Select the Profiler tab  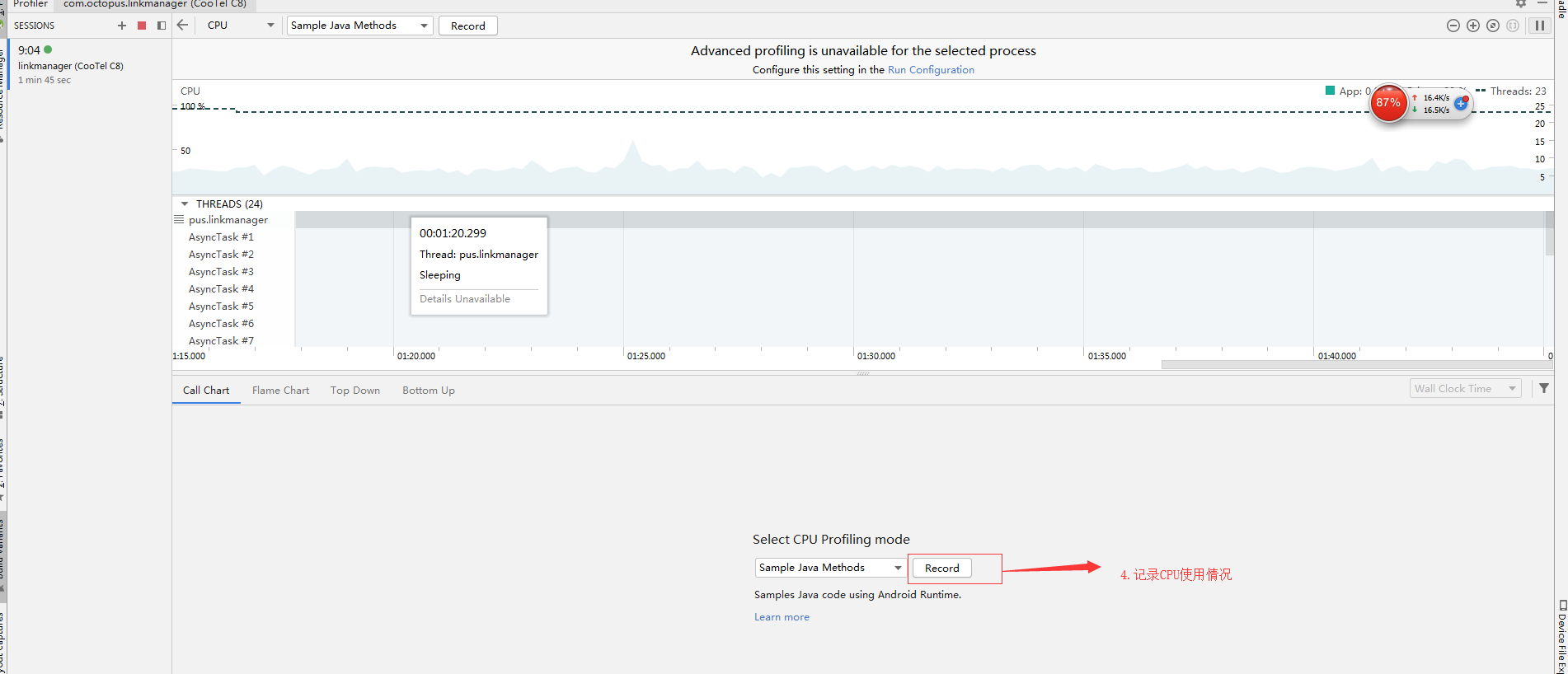tap(31, 3)
